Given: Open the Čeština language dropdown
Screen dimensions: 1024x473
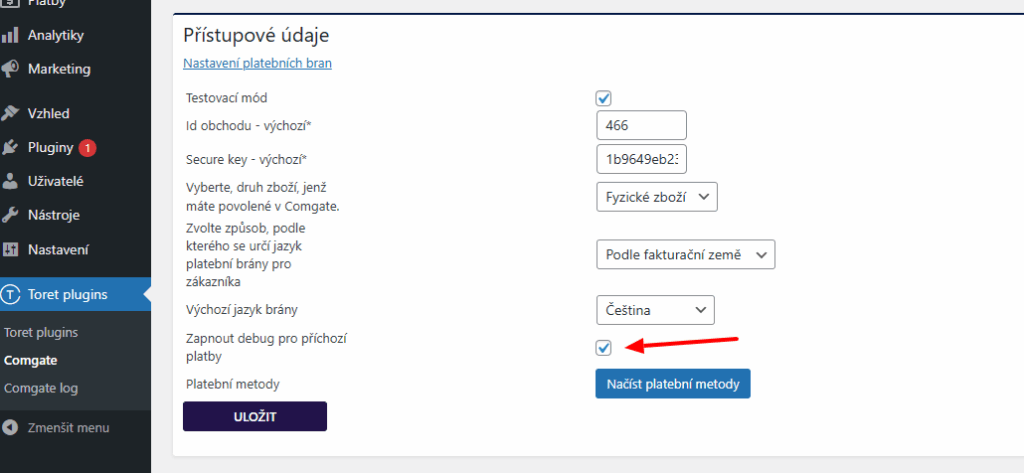Looking at the screenshot, I should (x=655, y=310).
